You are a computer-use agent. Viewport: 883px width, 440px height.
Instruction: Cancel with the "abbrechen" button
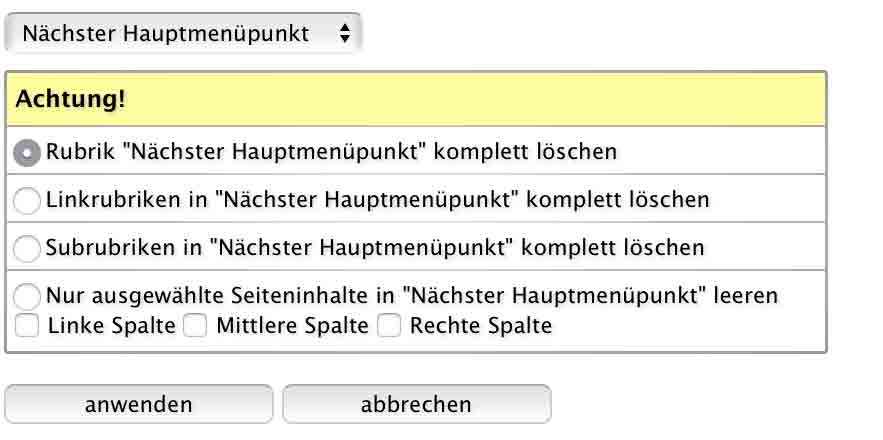coord(416,405)
